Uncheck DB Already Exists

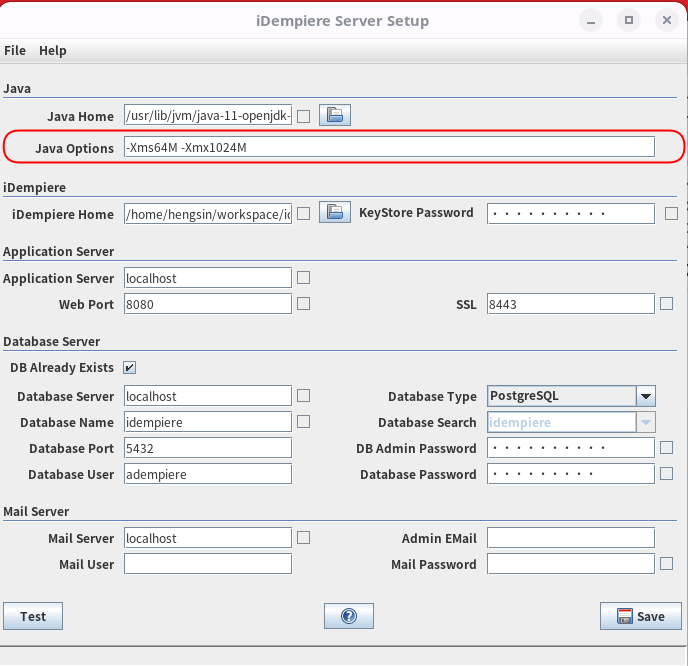coord(129,367)
